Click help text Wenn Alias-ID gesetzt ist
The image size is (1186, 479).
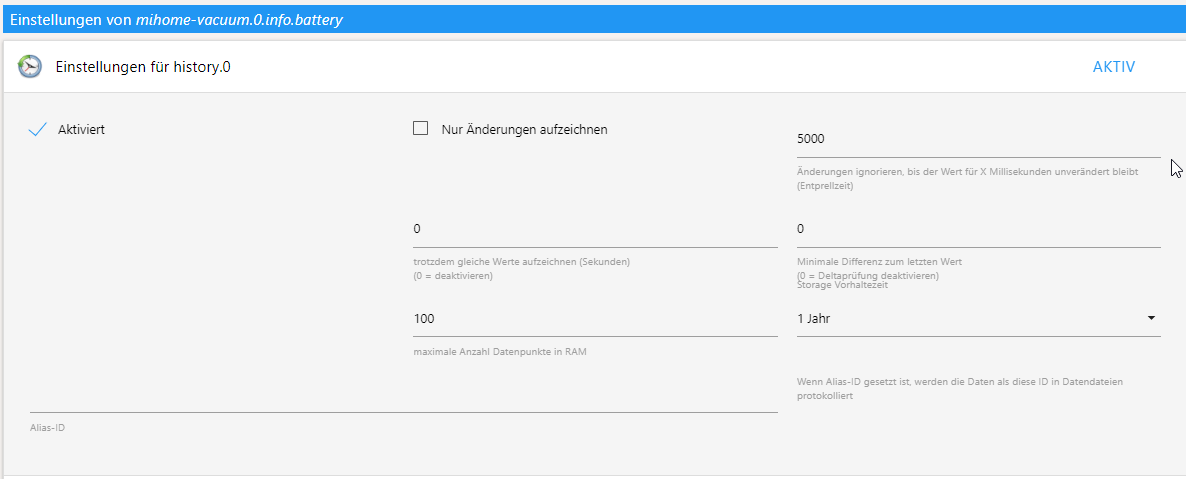(960, 389)
